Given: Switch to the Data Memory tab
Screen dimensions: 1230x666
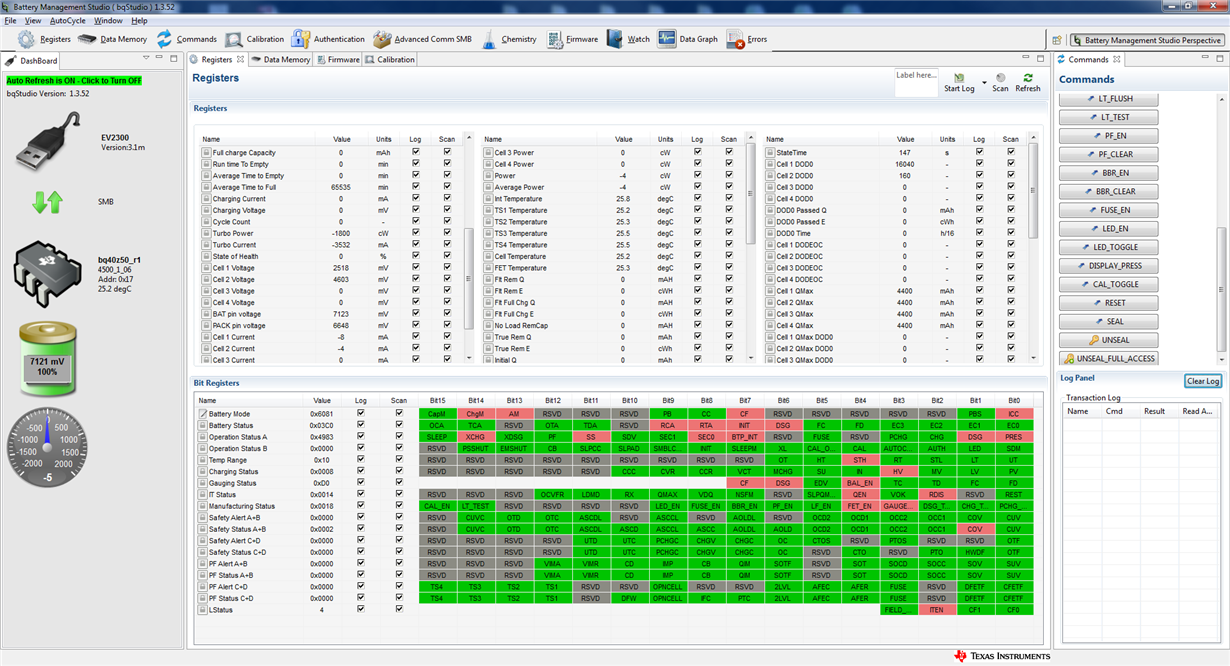Looking at the screenshot, I should (x=281, y=60).
